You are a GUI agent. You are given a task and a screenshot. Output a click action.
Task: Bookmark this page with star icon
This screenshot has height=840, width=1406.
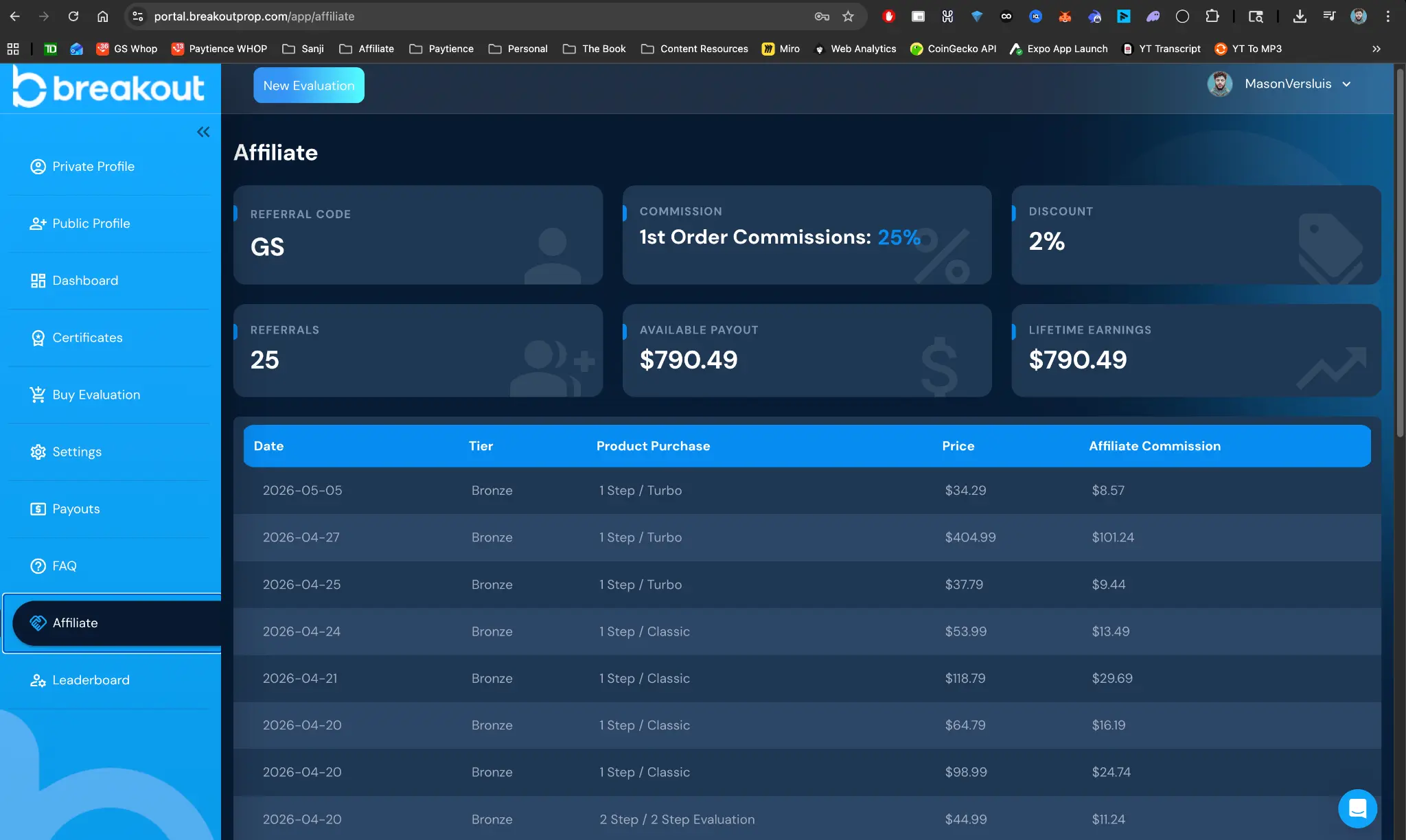coord(848,16)
